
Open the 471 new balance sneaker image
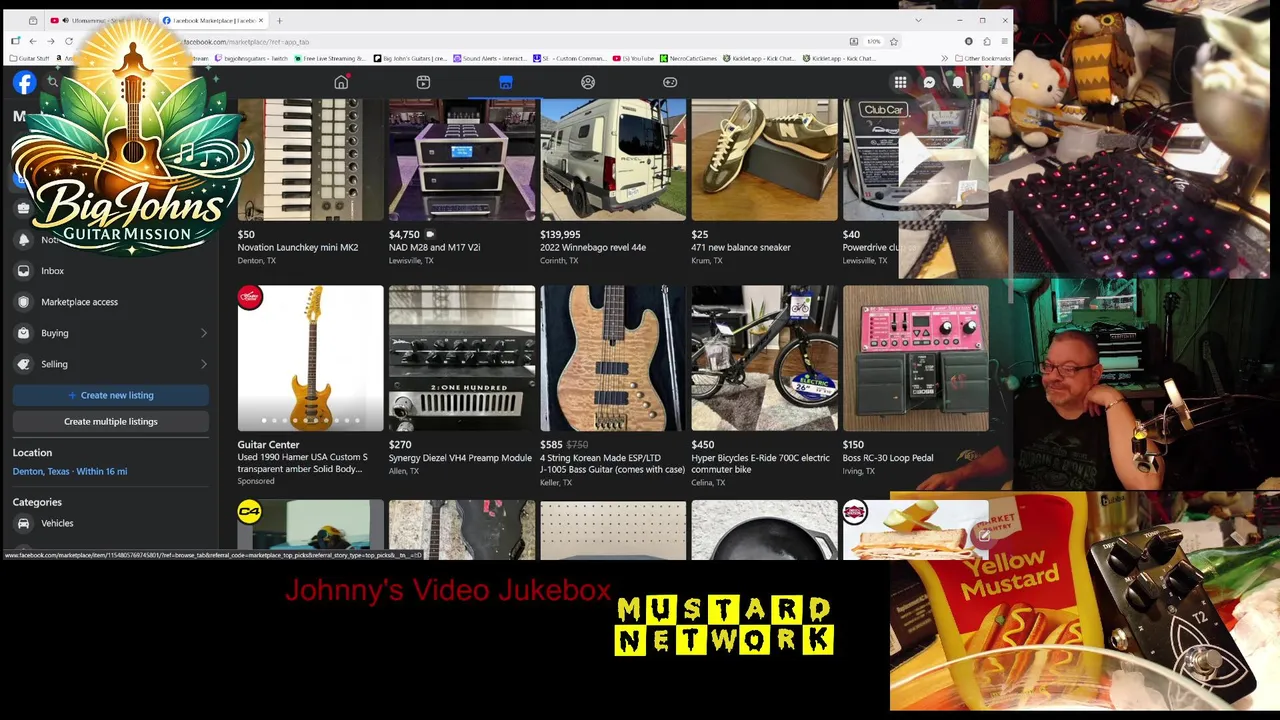click(x=764, y=159)
